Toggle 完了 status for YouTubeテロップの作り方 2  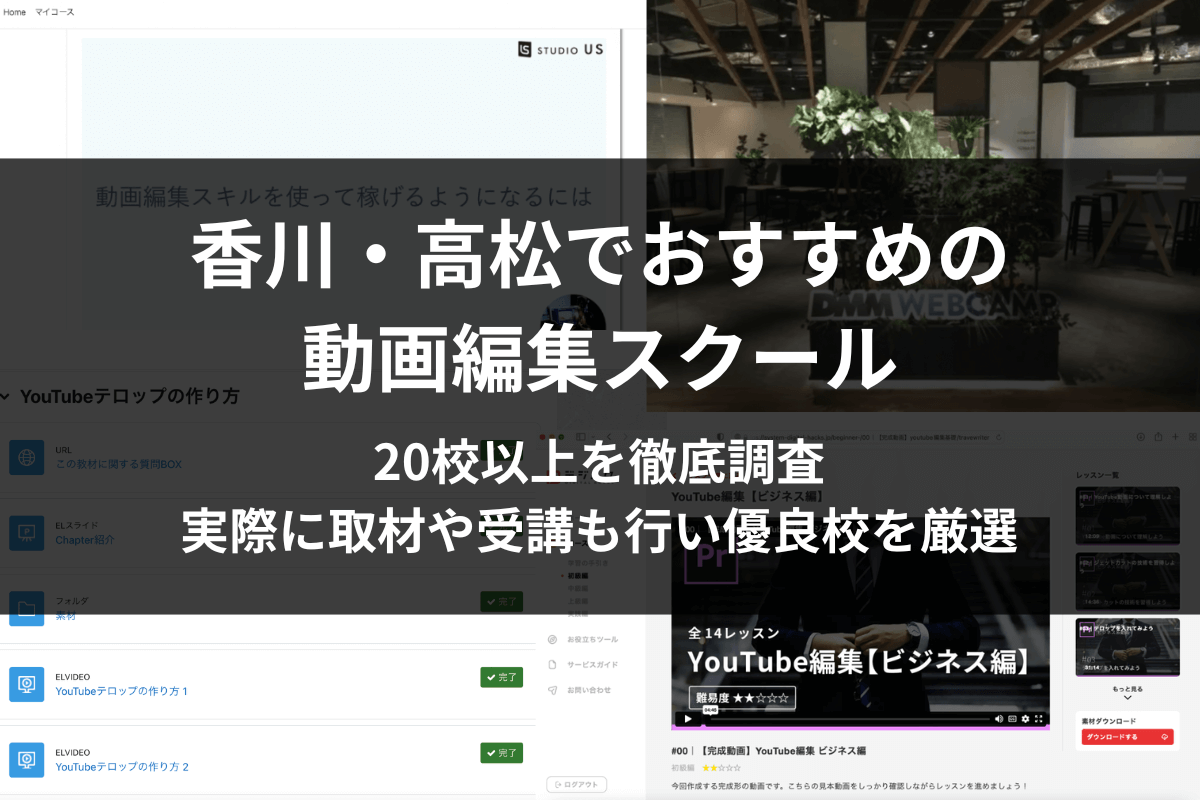(501, 752)
